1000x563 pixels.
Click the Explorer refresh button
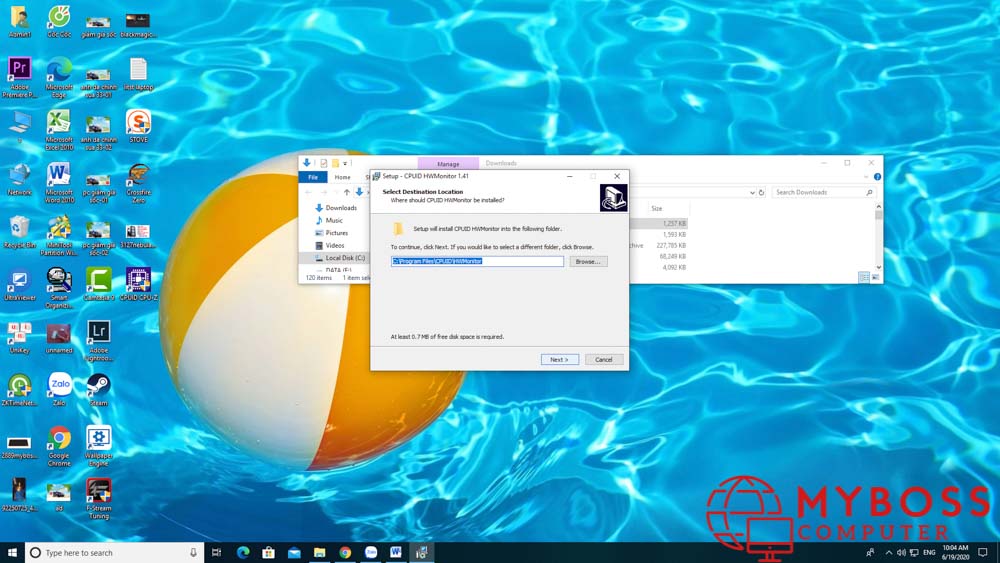pos(761,193)
